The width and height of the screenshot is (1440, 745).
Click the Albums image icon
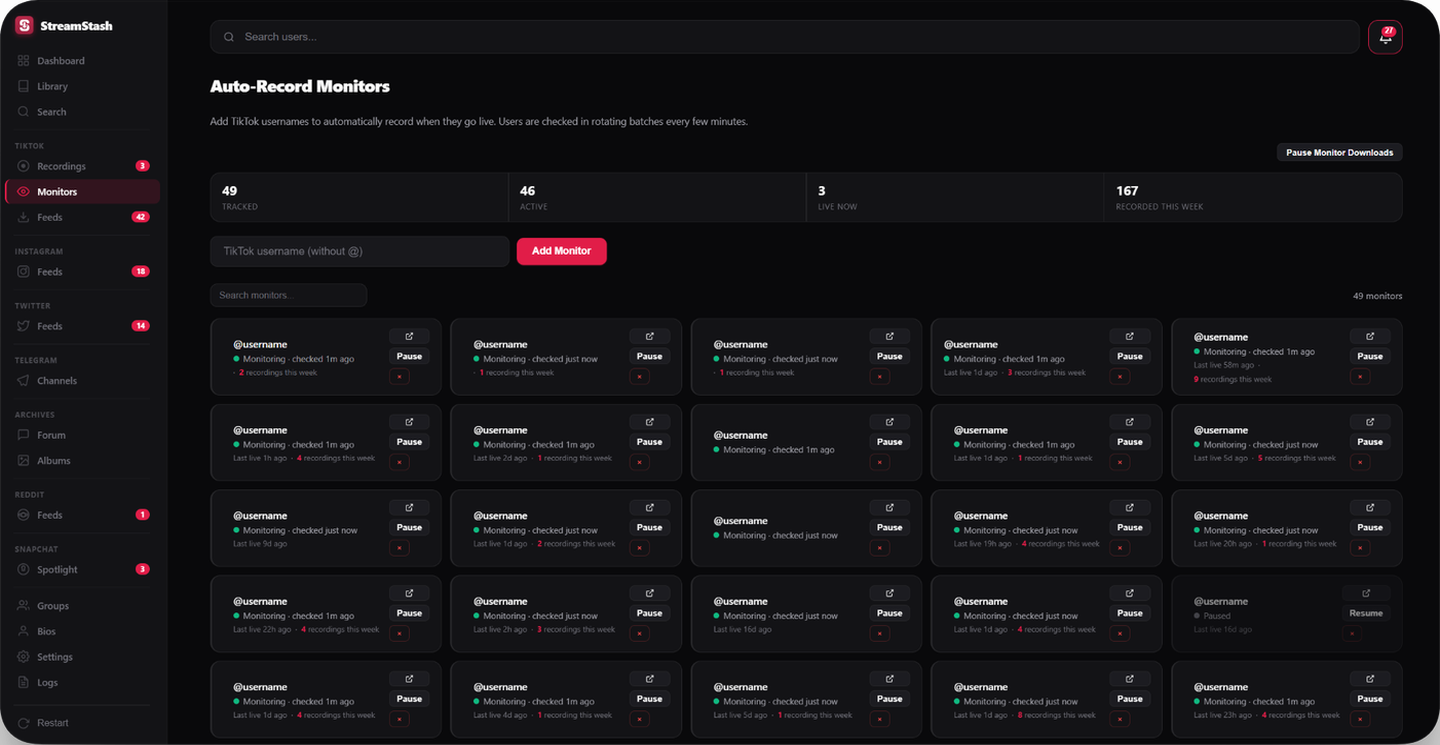tap(24, 460)
